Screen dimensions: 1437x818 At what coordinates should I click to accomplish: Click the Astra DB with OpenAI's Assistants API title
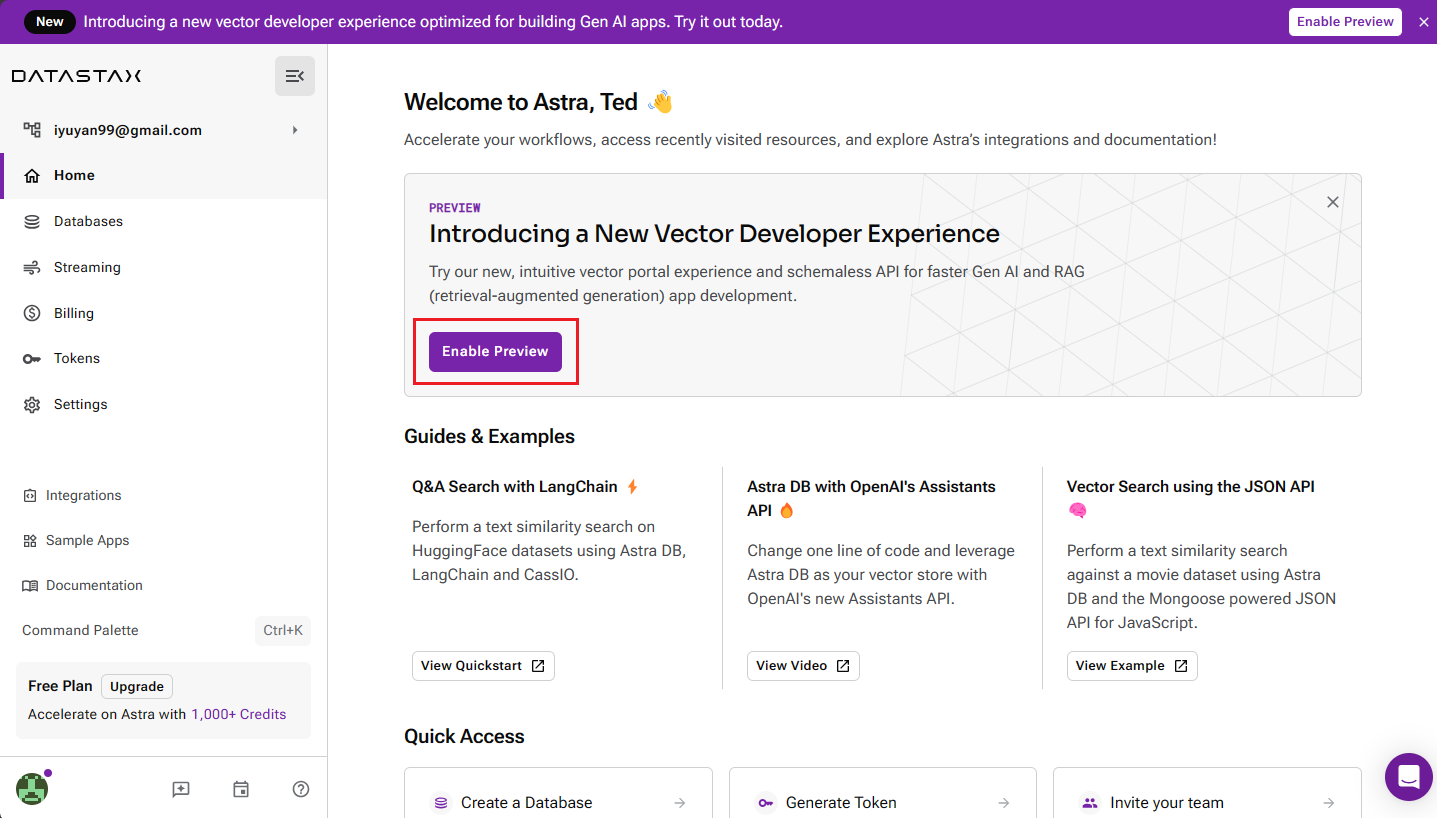tap(871, 498)
